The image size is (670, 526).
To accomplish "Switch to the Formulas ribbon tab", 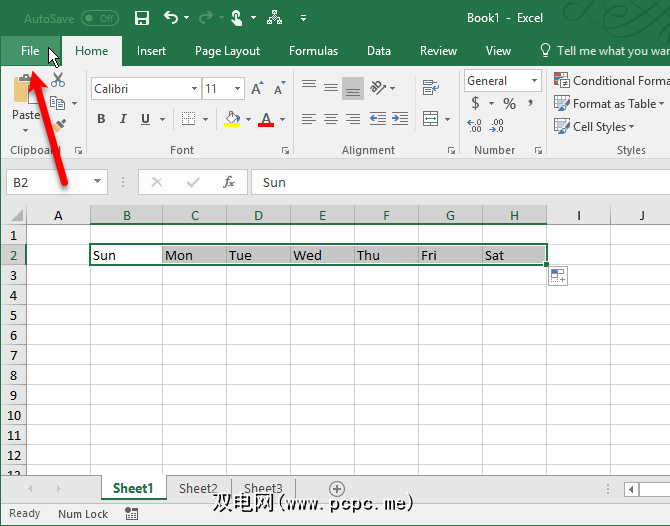I will (x=314, y=51).
